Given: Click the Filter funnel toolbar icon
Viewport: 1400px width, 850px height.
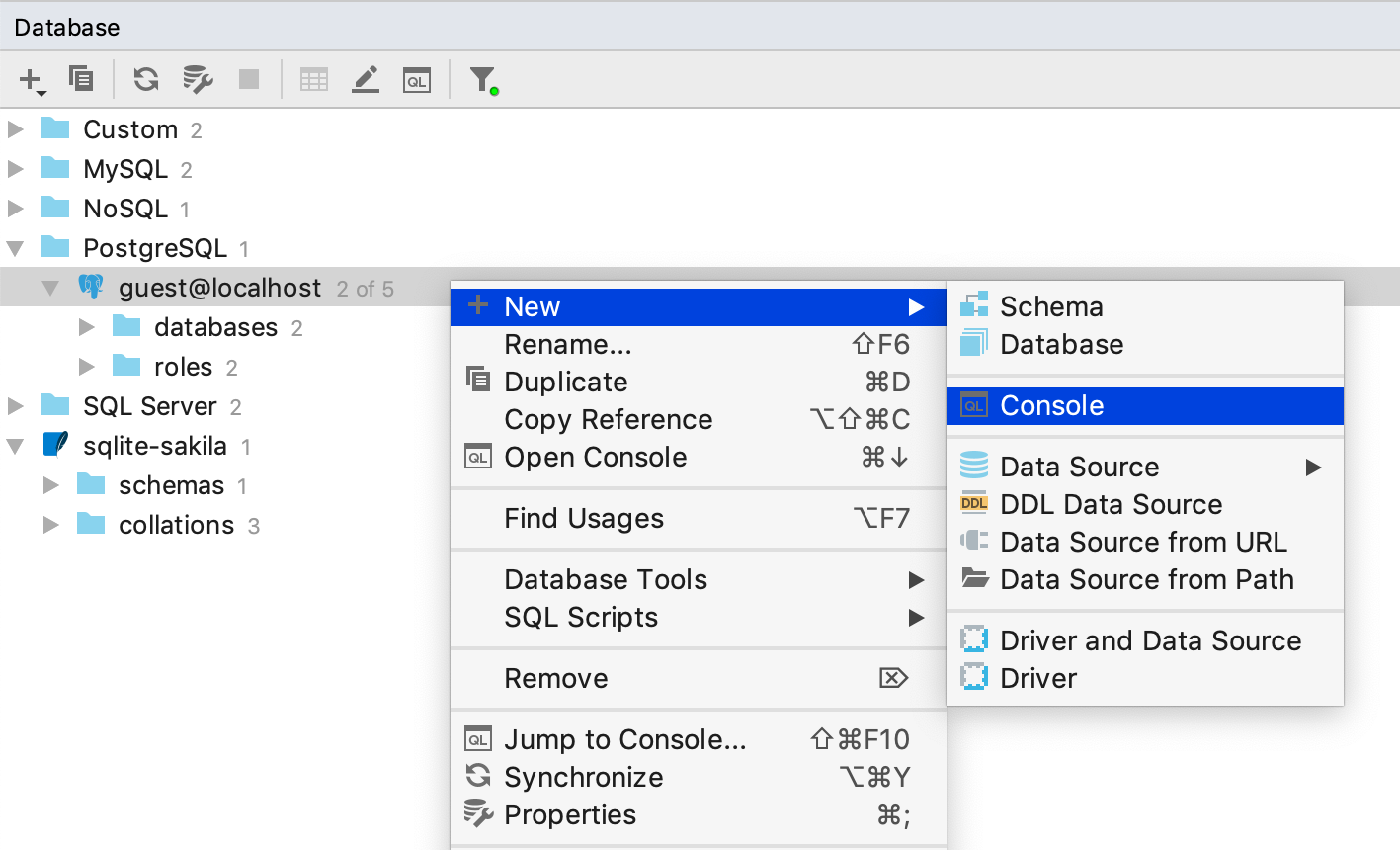Looking at the screenshot, I should click(x=483, y=79).
